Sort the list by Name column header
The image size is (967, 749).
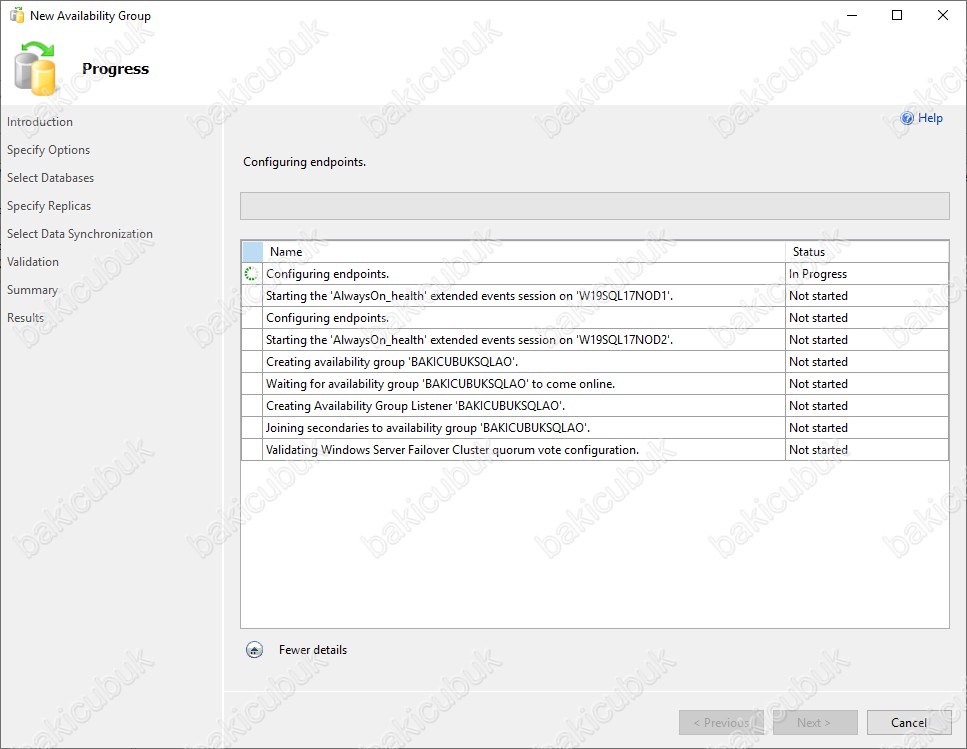point(286,252)
